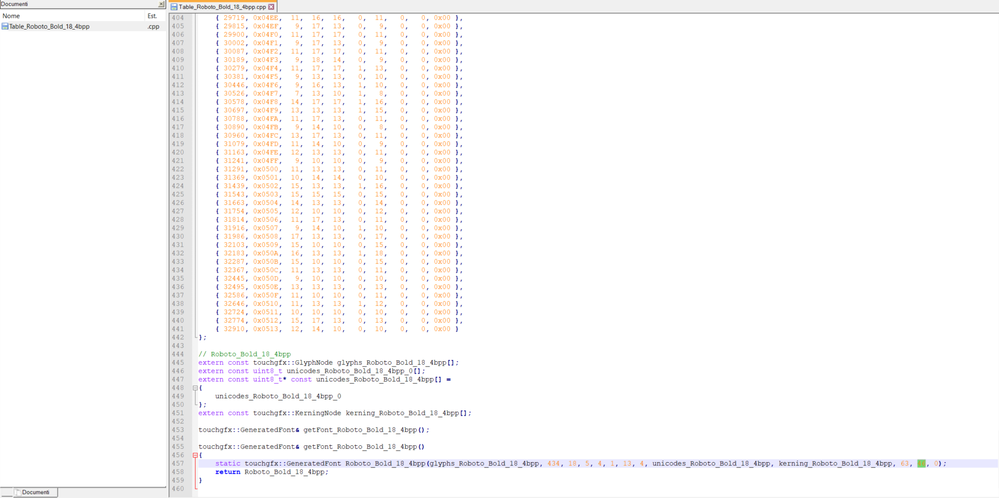Click the green highlighted value on line 457
The width and height of the screenshot is (999, 498).
921,464
